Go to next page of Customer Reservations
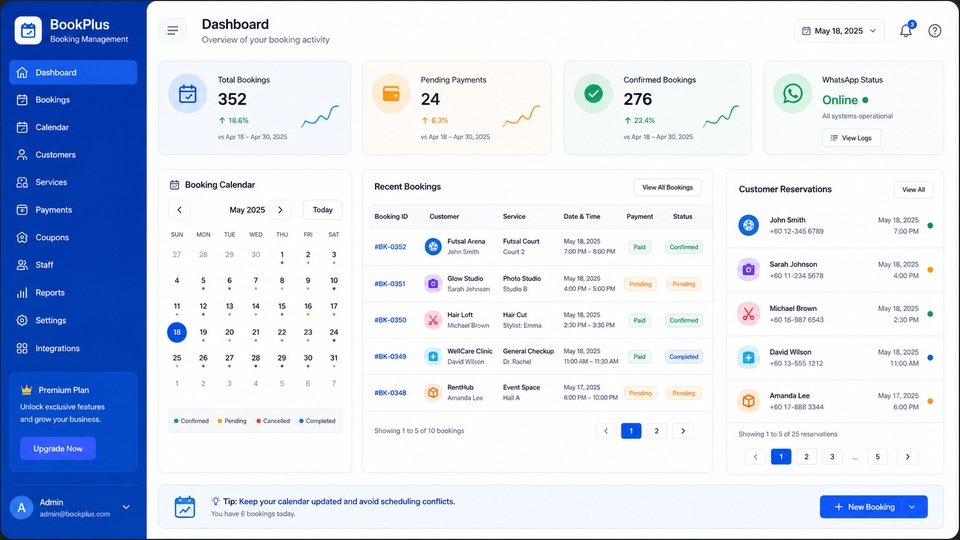The height and width of the screenshot is (540, 960). click(907, 457)
